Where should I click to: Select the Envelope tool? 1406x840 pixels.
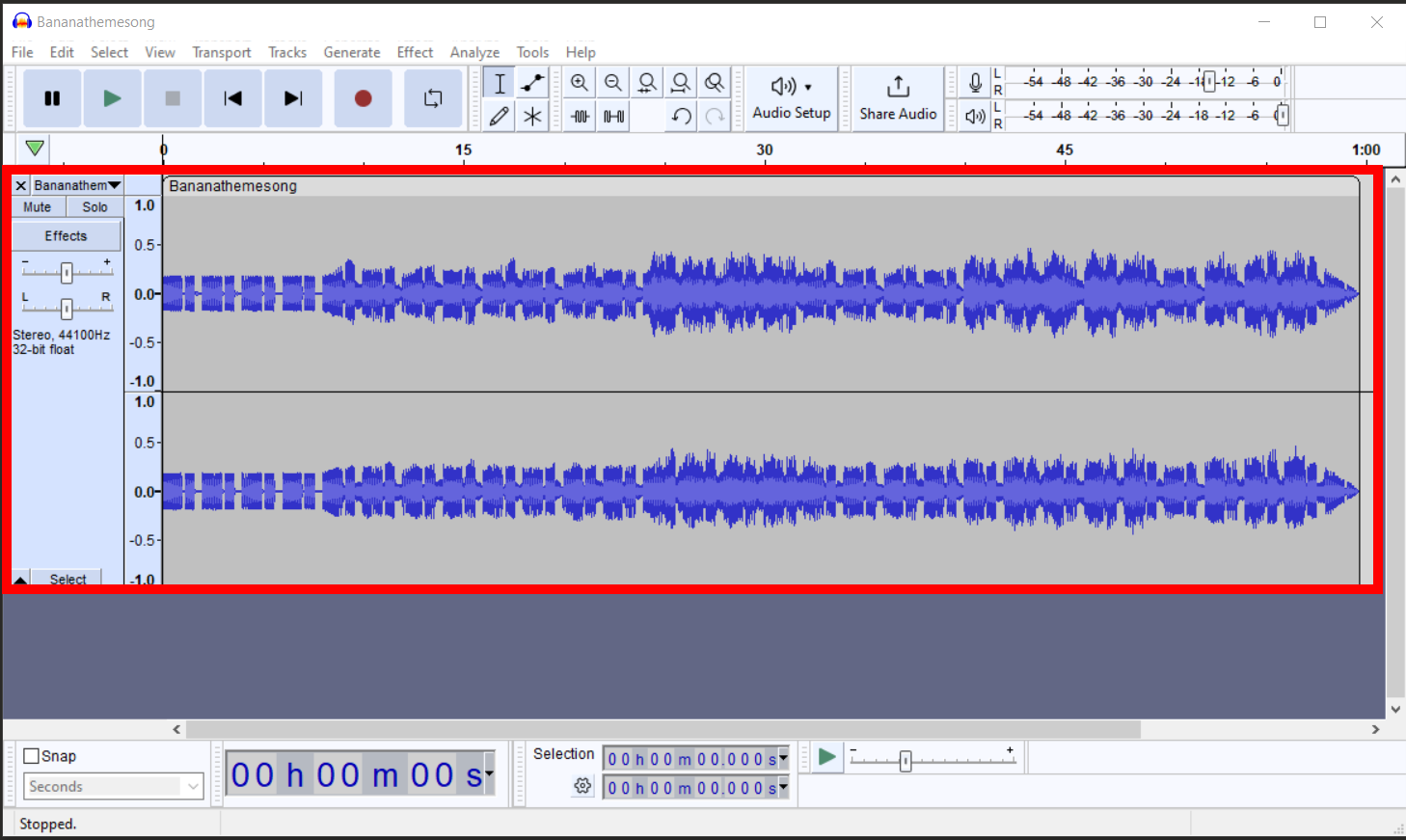532,82
